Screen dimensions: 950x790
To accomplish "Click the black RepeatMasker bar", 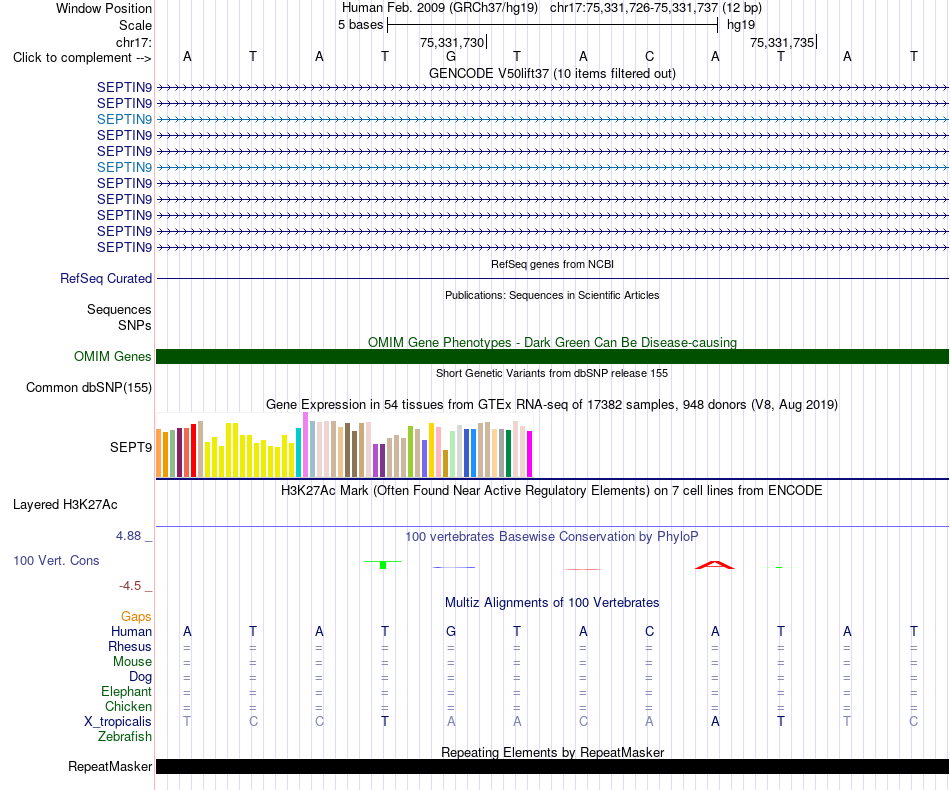I will coord(552,766).
